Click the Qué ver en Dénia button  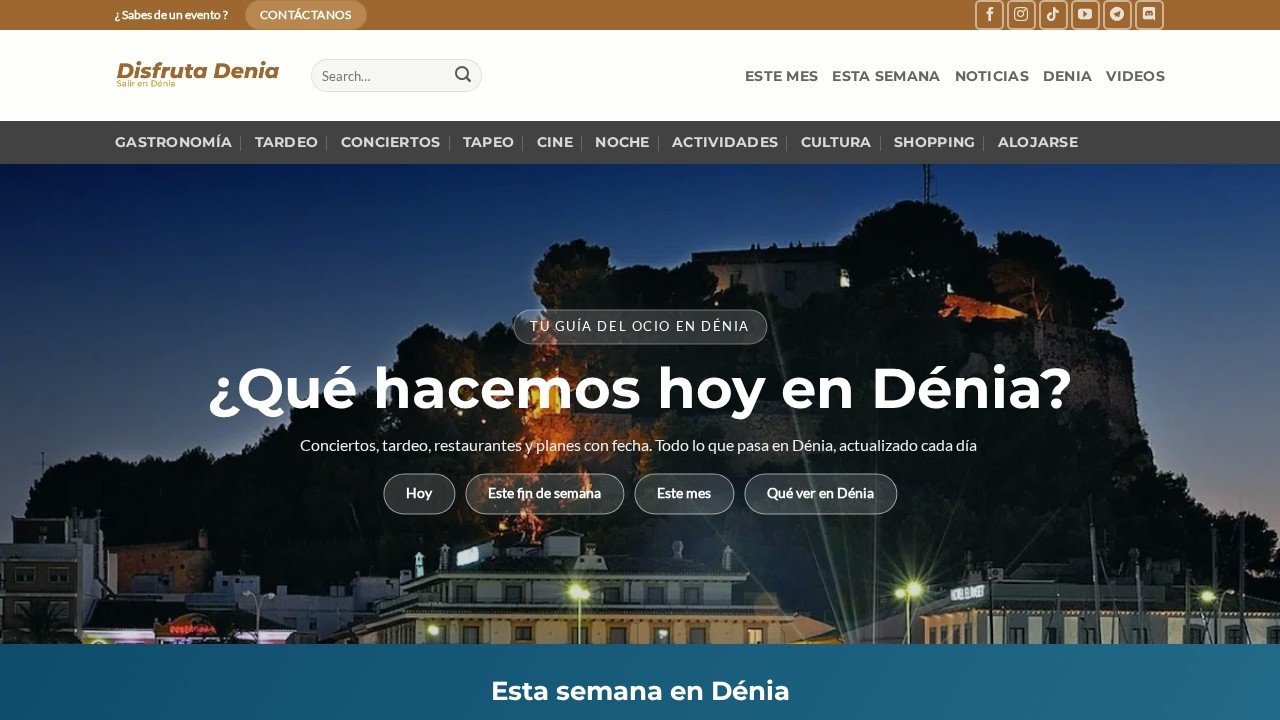tap(820, 494)
